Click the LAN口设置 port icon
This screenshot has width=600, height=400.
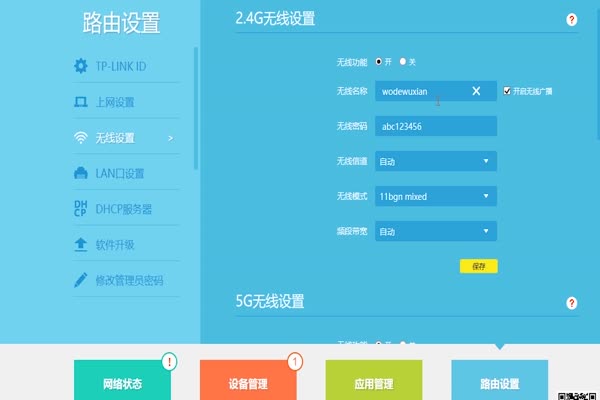[80, 173]
